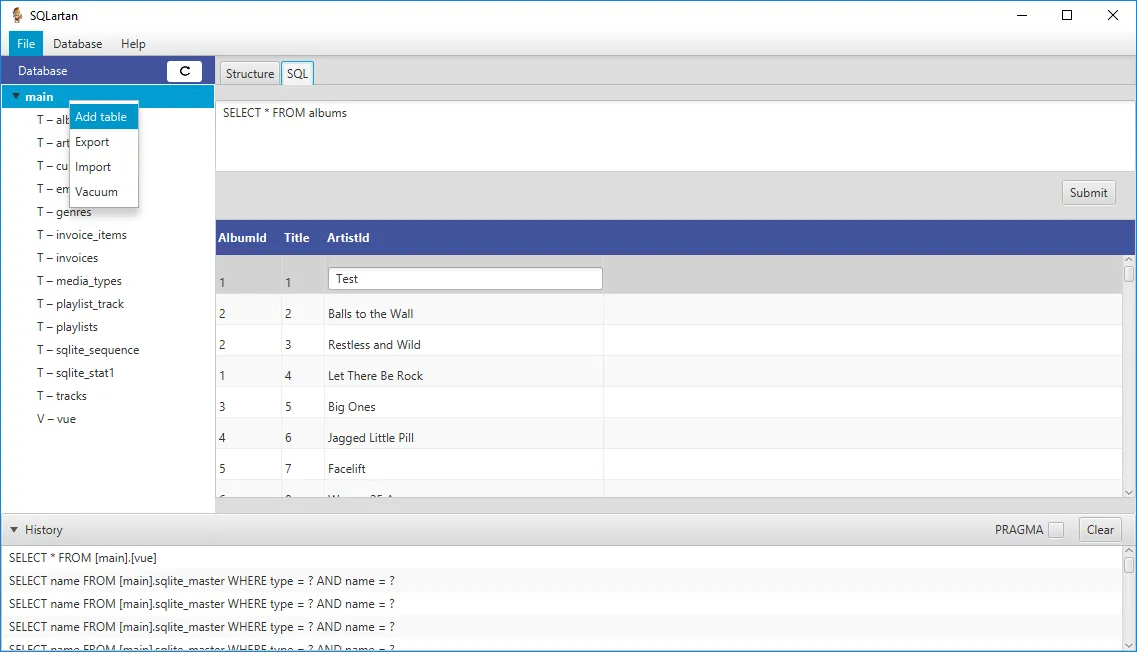Click the SQL query text area
This screenshot has height=652, width=1137.
[x=675, y=135]
